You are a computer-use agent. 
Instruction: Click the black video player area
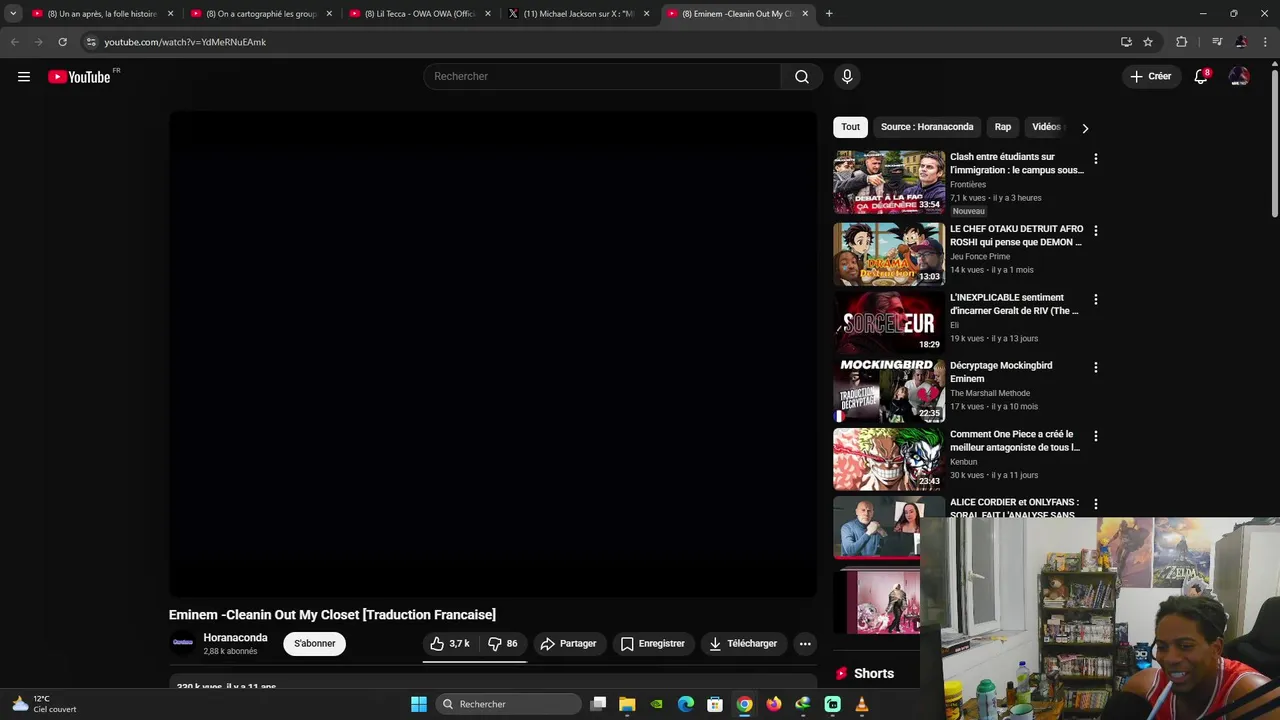(x=493, y=354)
